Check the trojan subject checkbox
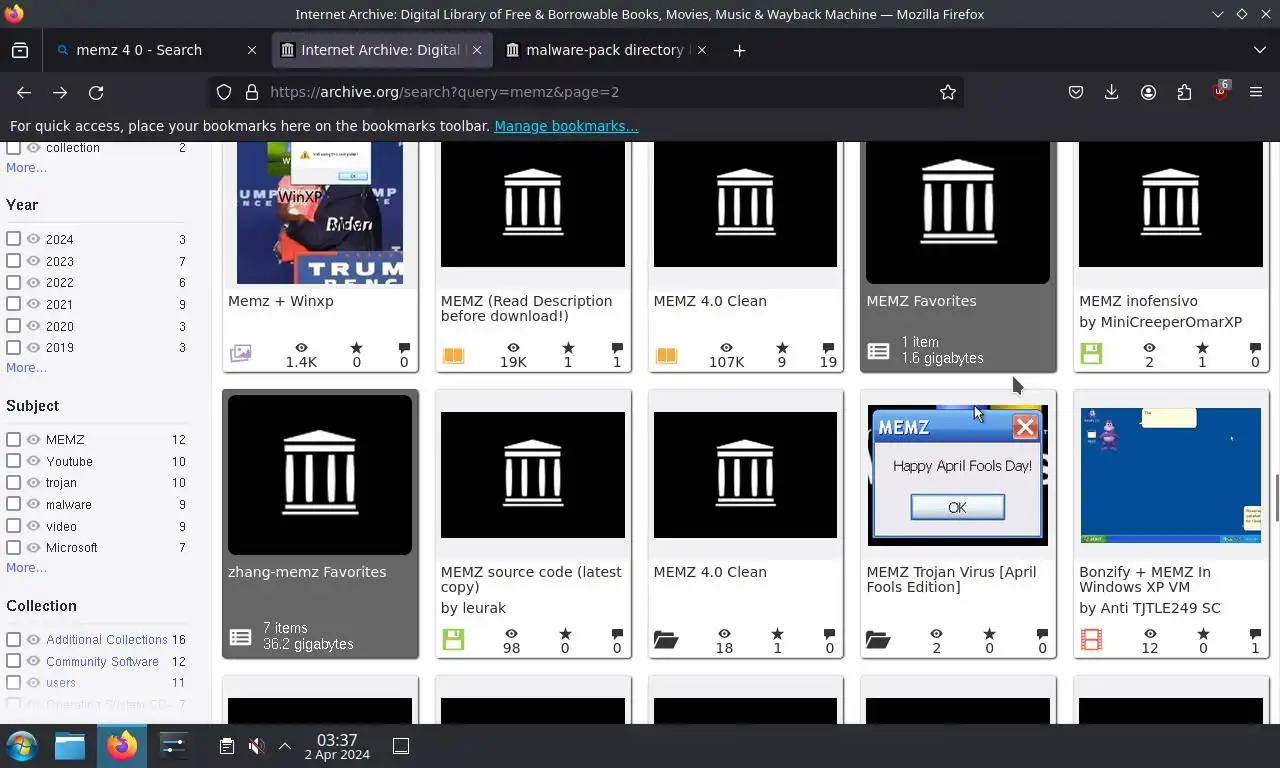 [13, 482]
